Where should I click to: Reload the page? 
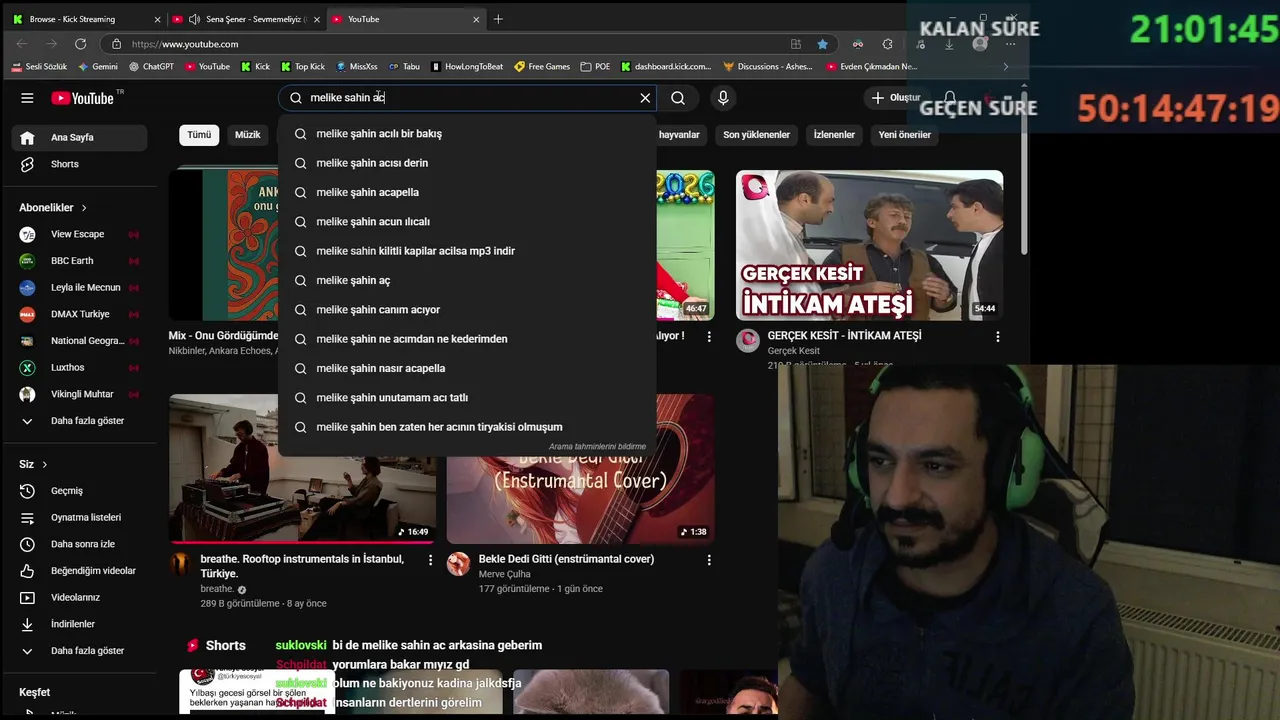(x=80, y=44)
